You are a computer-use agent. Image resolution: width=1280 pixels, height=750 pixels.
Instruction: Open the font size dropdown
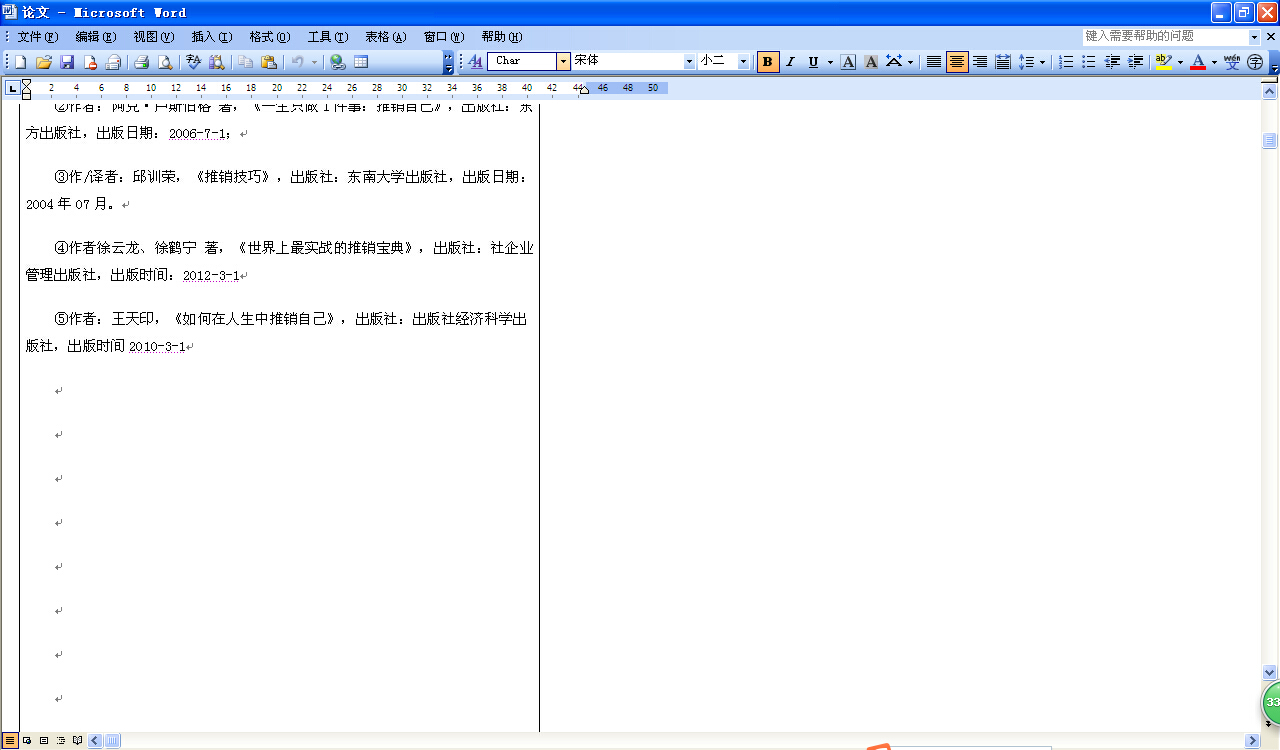point(743,62)
